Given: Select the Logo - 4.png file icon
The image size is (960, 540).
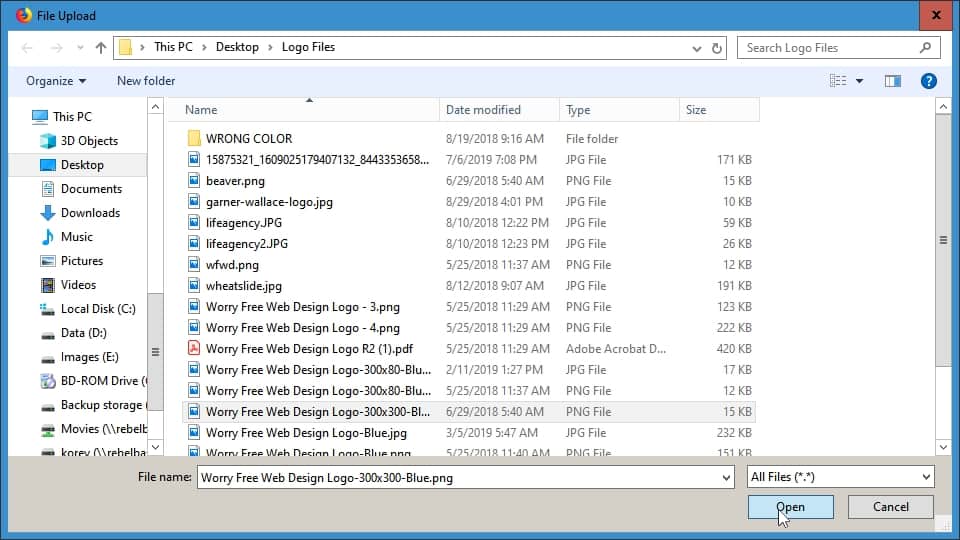Looking at the screenshot, I should (x=194, y=328).
